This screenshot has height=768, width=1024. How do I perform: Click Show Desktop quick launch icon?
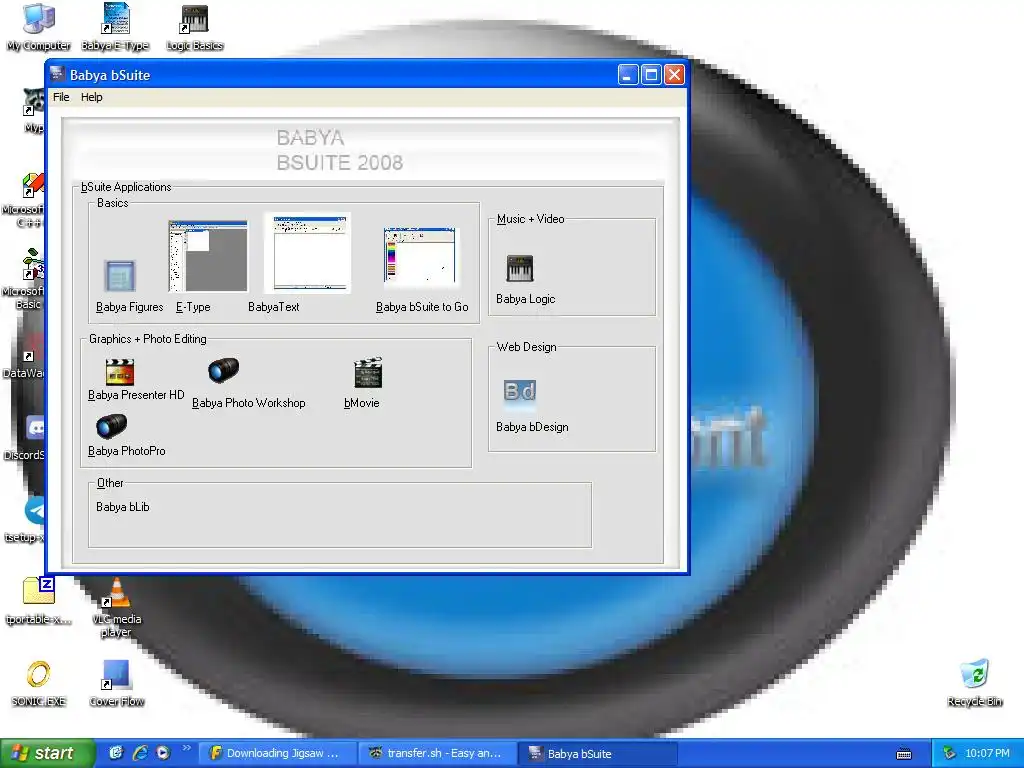116,753
